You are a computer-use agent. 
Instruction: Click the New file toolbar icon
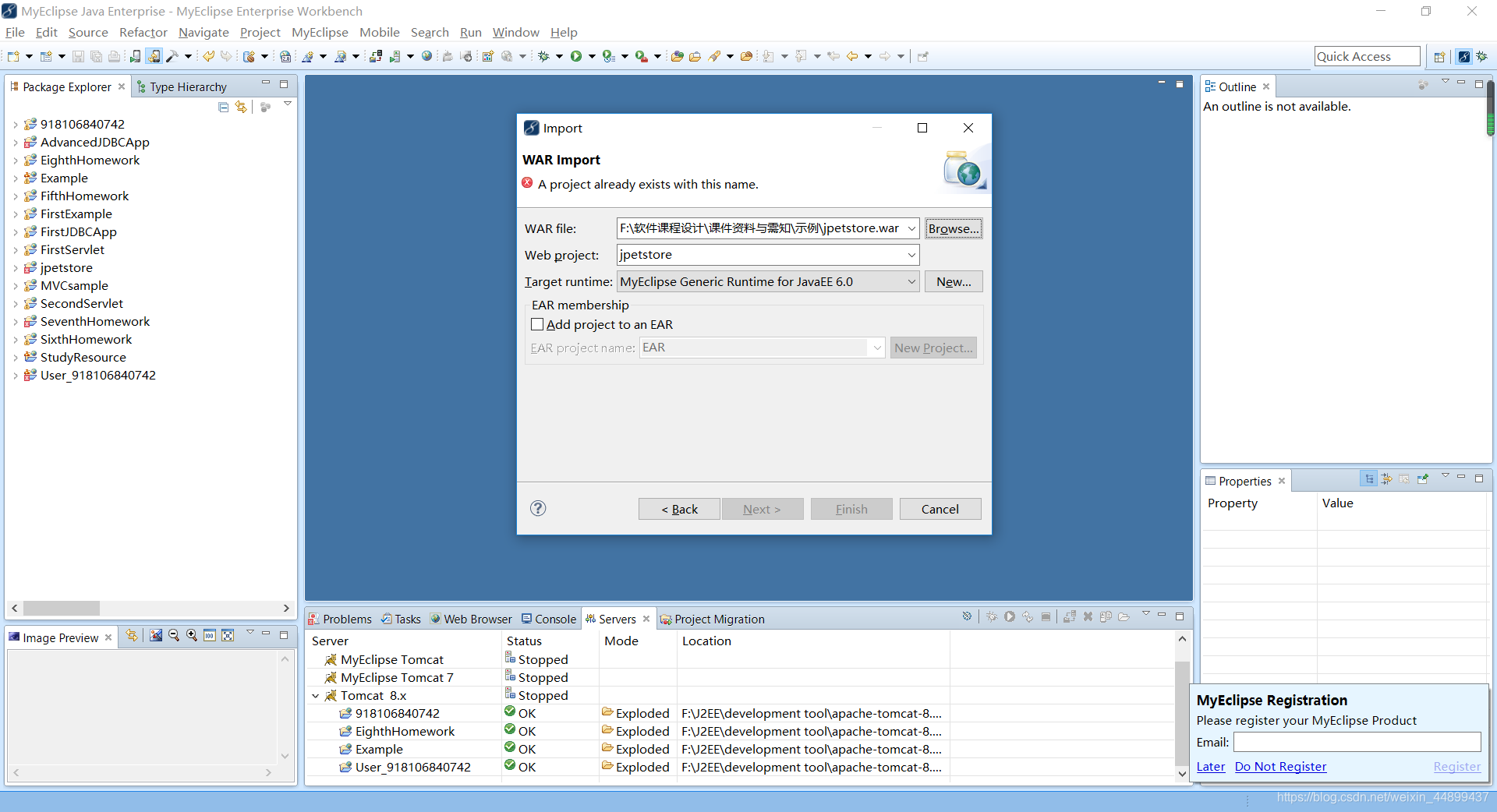coord(13,56)
